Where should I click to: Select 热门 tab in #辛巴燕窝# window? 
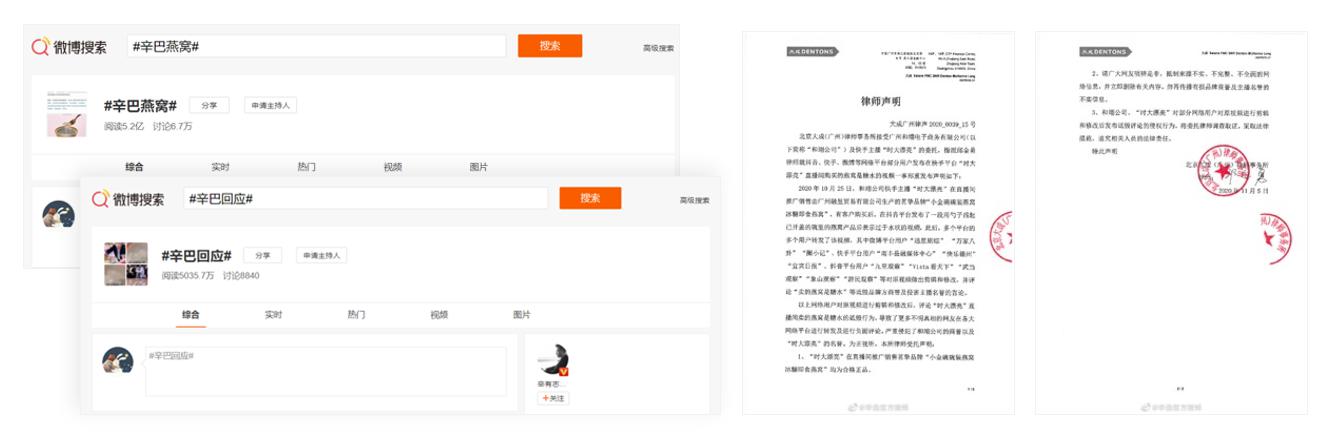coord(306,167)
